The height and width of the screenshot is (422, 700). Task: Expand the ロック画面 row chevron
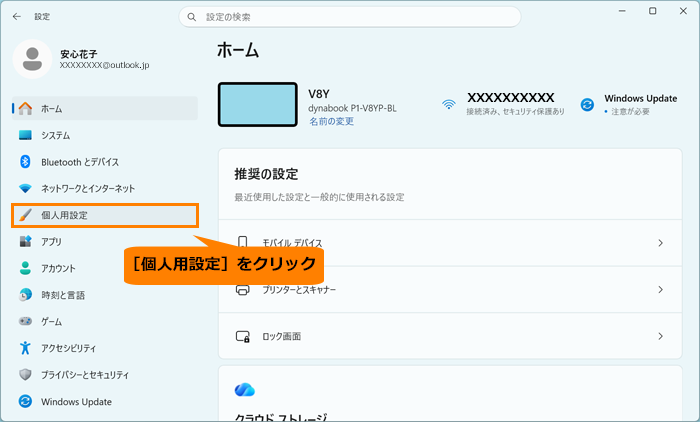660,336
